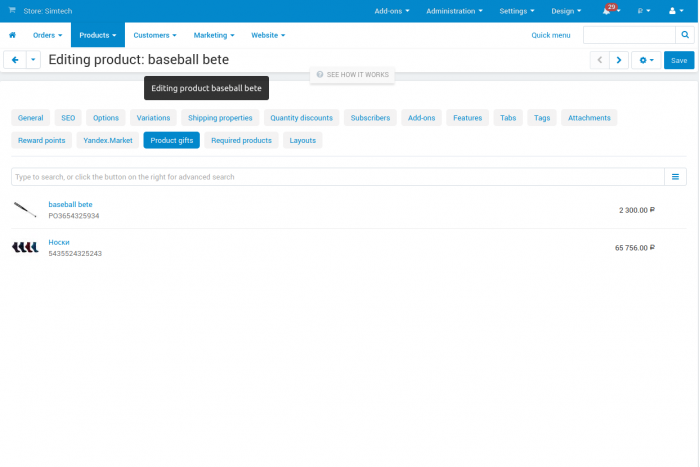Open the Tags tab
Image resolution: width=700 pixels, height=467 pixels.
click(542, 118)
